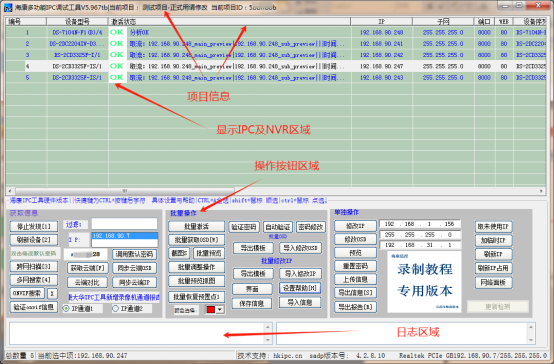Click the 批量恢复预置点1 button
Image resolution: width=554 pixels, height=364 pixels.
(x=196, y=297)
